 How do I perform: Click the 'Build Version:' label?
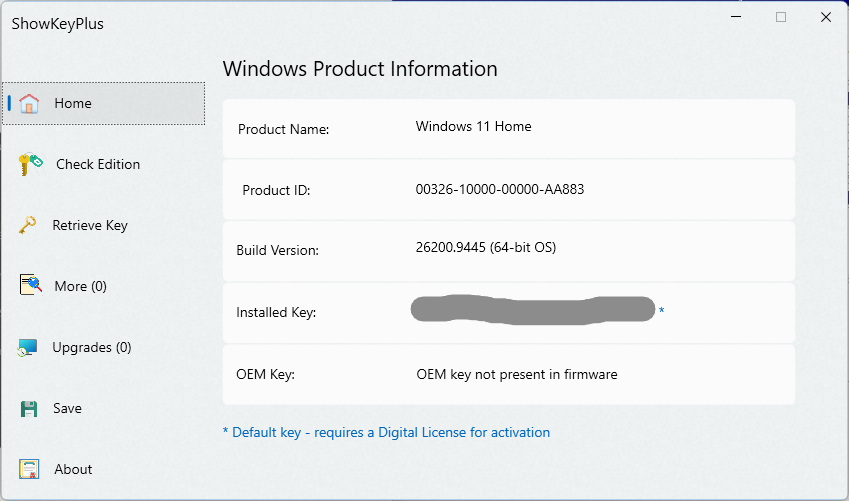click(x=277, y=250)
